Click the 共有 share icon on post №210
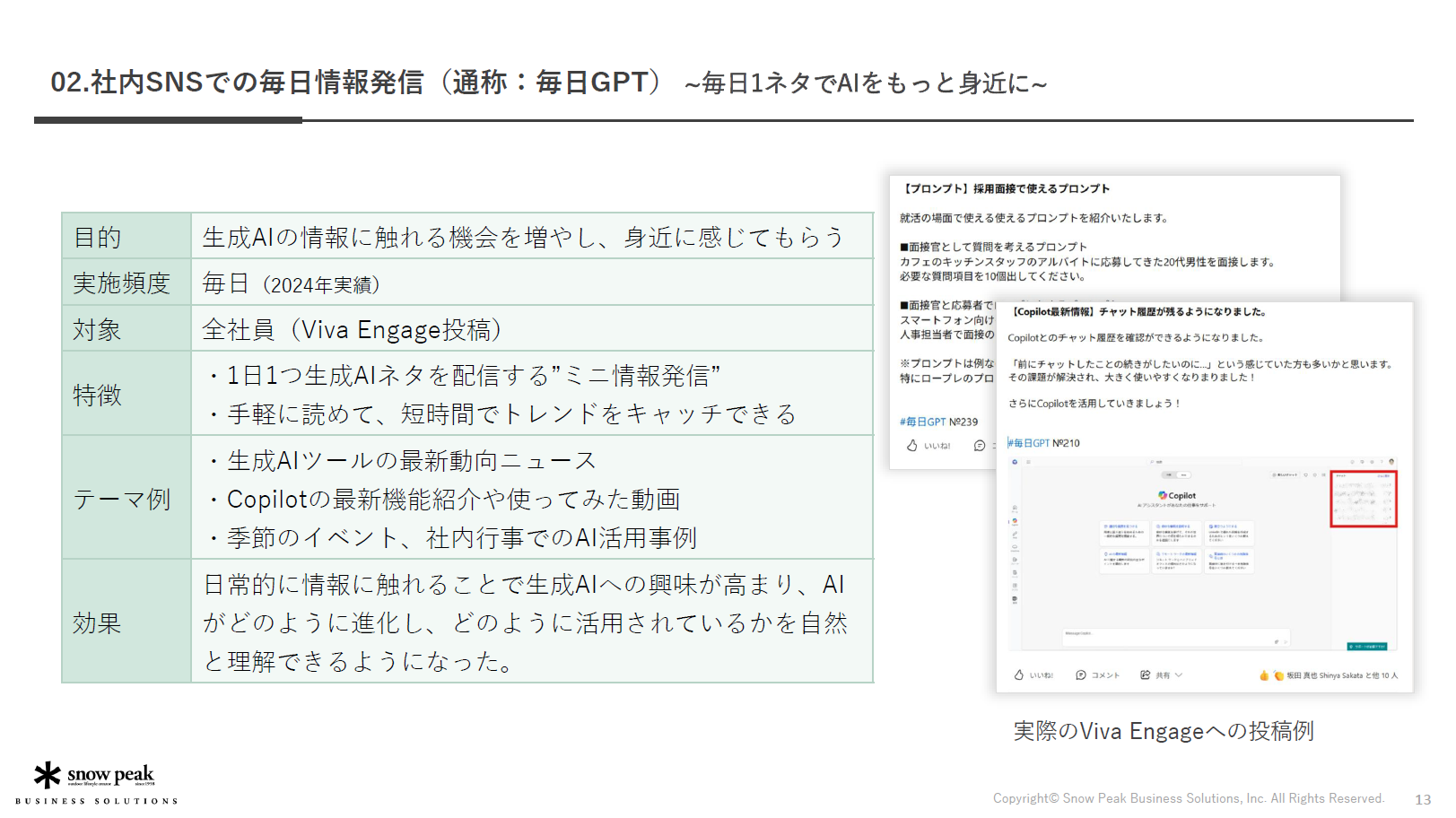Viewport: 1456px width, 818px height. (x=1144, y=674)
